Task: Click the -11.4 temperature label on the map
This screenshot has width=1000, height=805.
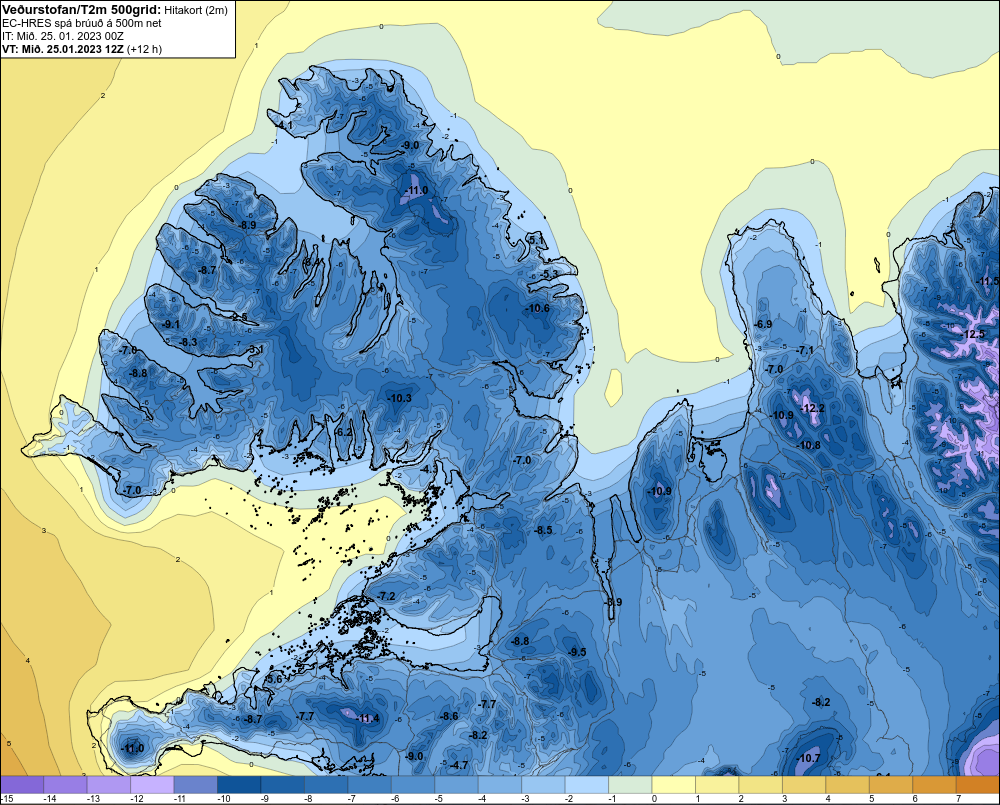Action: tap(367, 718)
